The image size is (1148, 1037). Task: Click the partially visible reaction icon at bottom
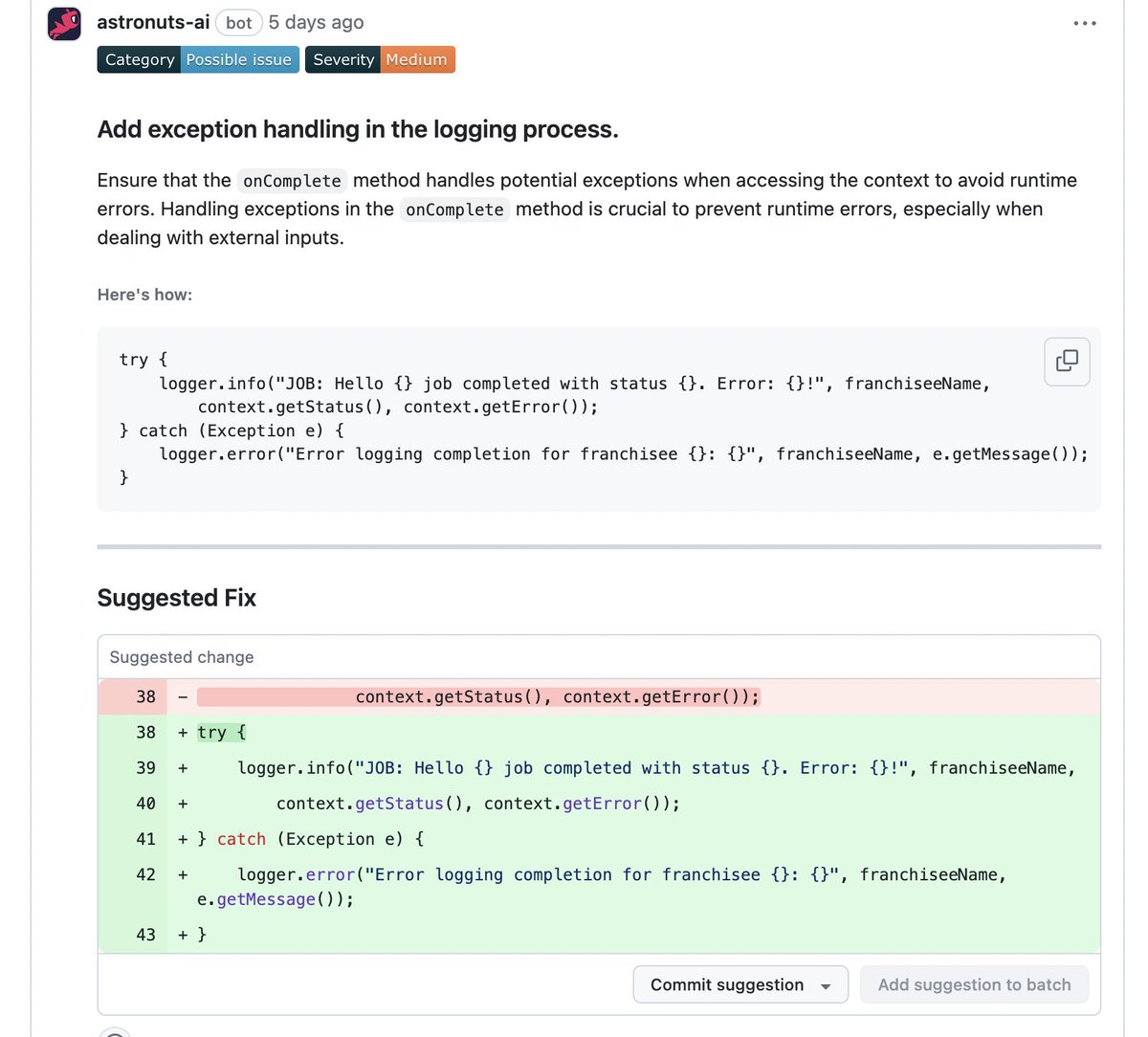click(115, 1033)
